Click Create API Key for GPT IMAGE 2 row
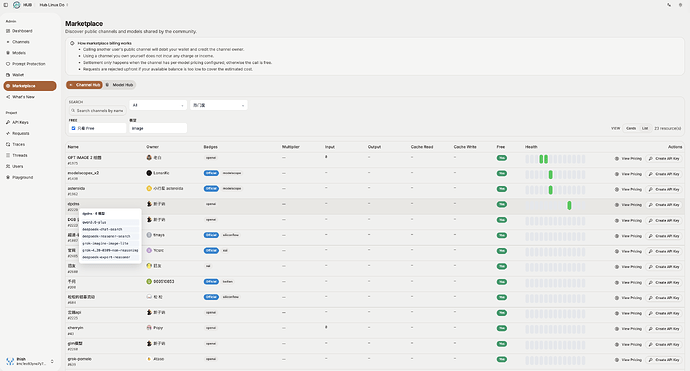The height and width of the screenshot is (371, 690). [664, 158]
